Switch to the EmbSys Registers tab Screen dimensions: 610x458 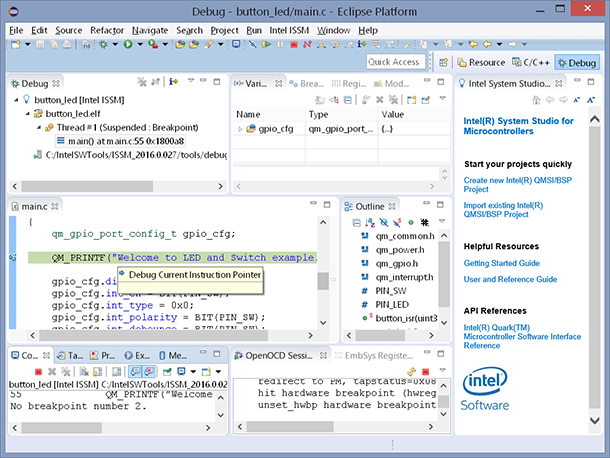[x=379, y=355]
